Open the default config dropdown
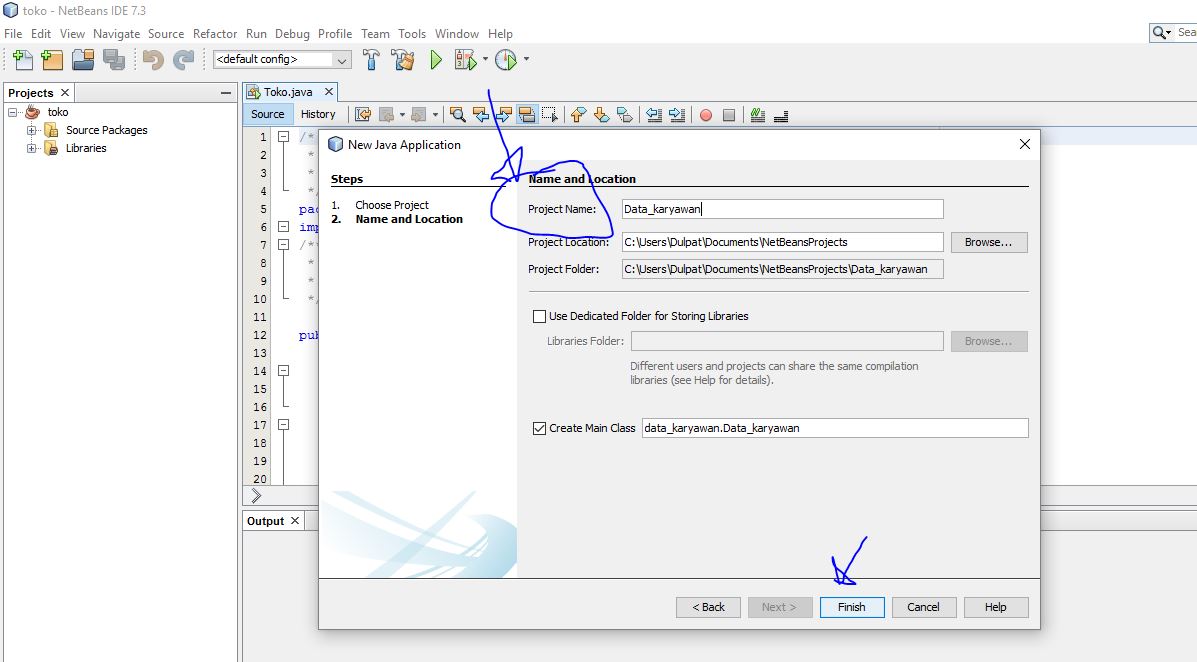 (x=340, y=59)
